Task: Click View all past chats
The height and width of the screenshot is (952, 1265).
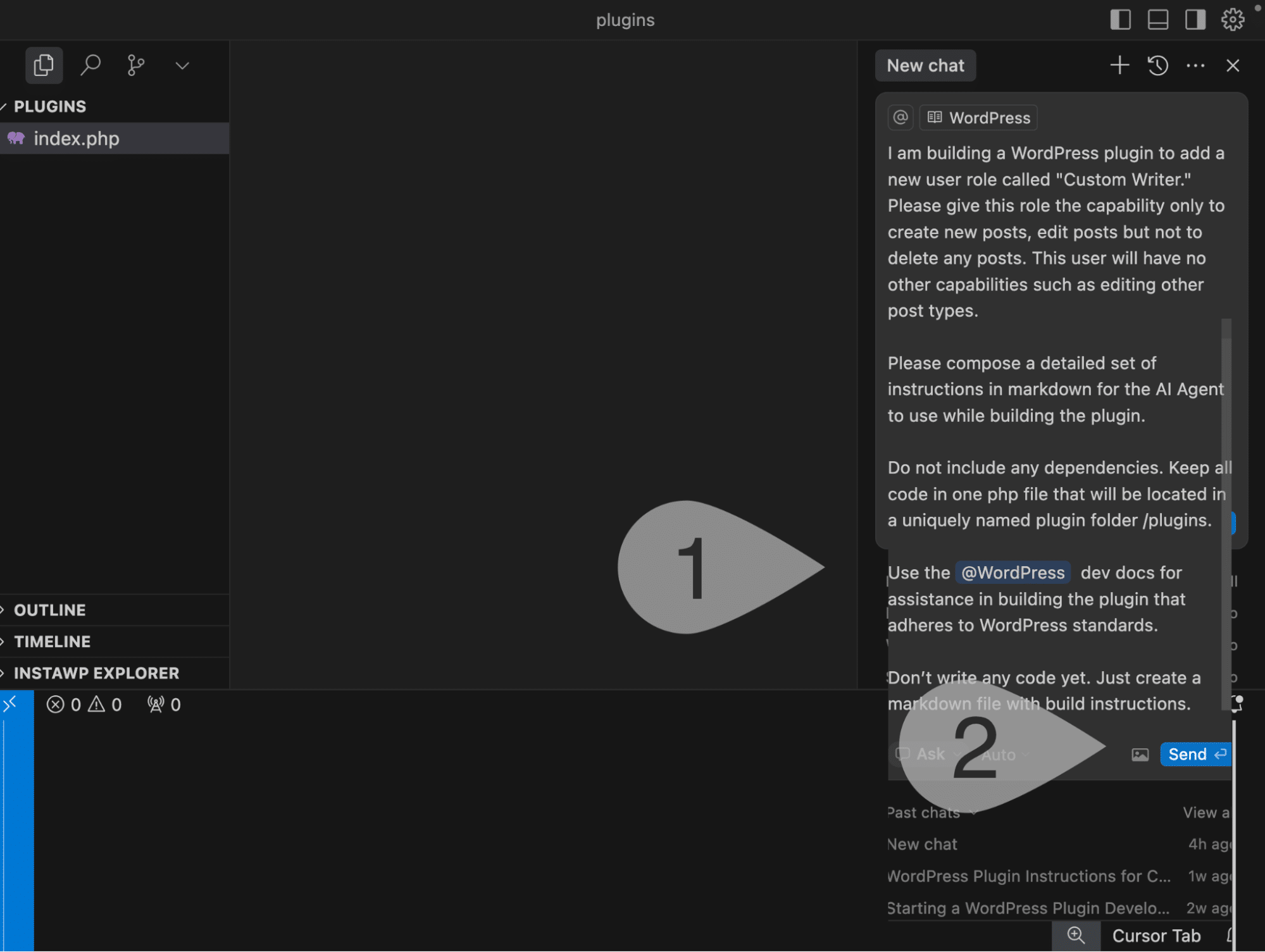Action: point(1206,813)
